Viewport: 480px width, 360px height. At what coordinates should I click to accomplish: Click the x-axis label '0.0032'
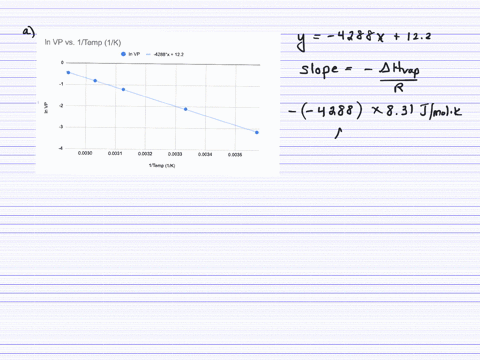[x=145, y=154]
